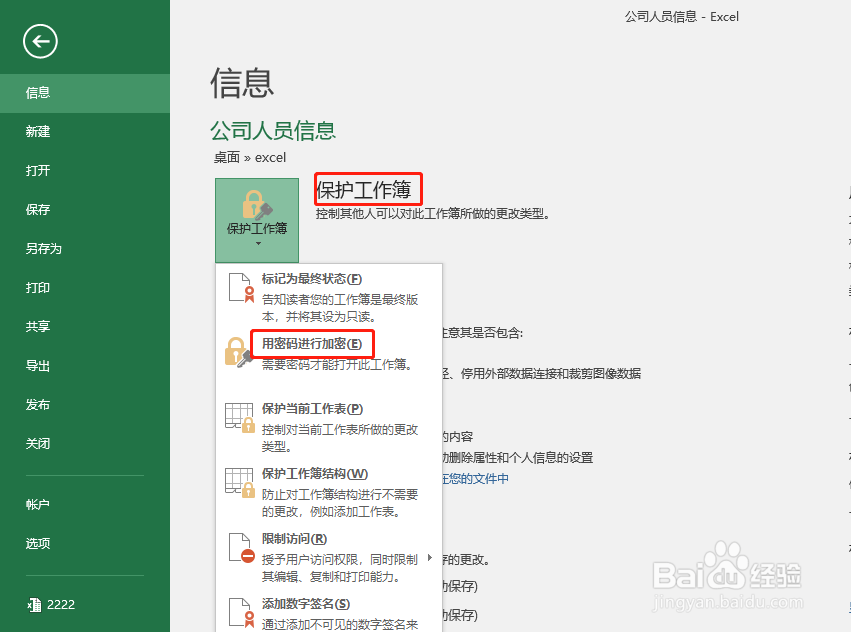Open the 选项 settings entry
851x632 pixels.
[x=38, y=543]
